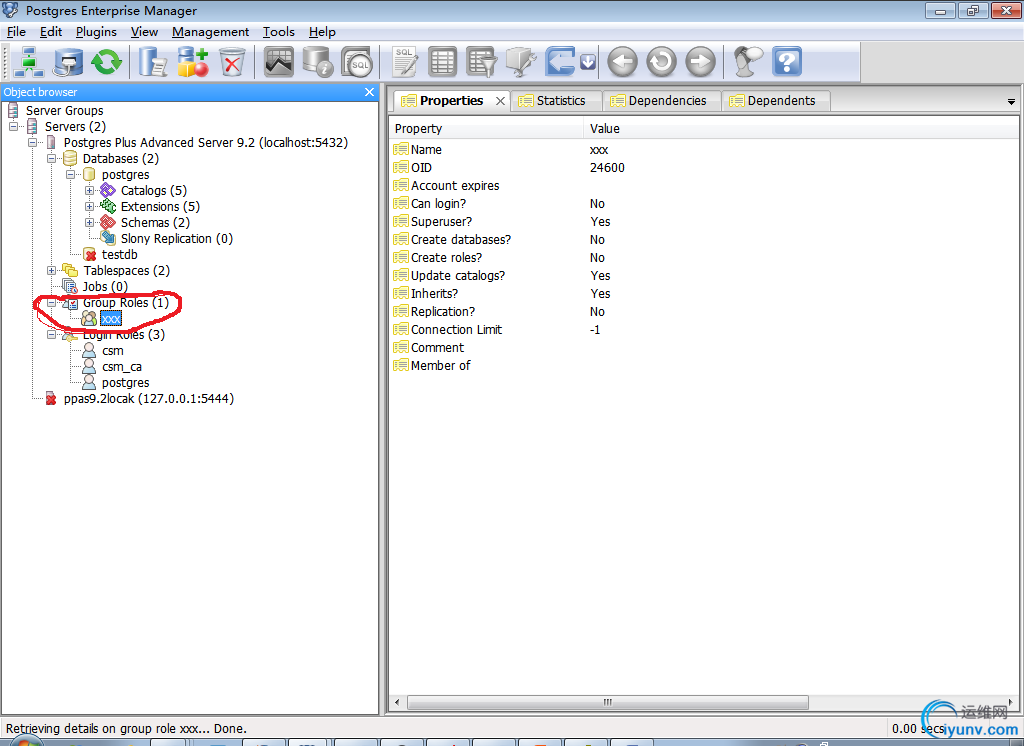Image resolution: width=1024 pixels, height=746 pixels.
Task: Select the "OID" property row
Action: [704, 168]
